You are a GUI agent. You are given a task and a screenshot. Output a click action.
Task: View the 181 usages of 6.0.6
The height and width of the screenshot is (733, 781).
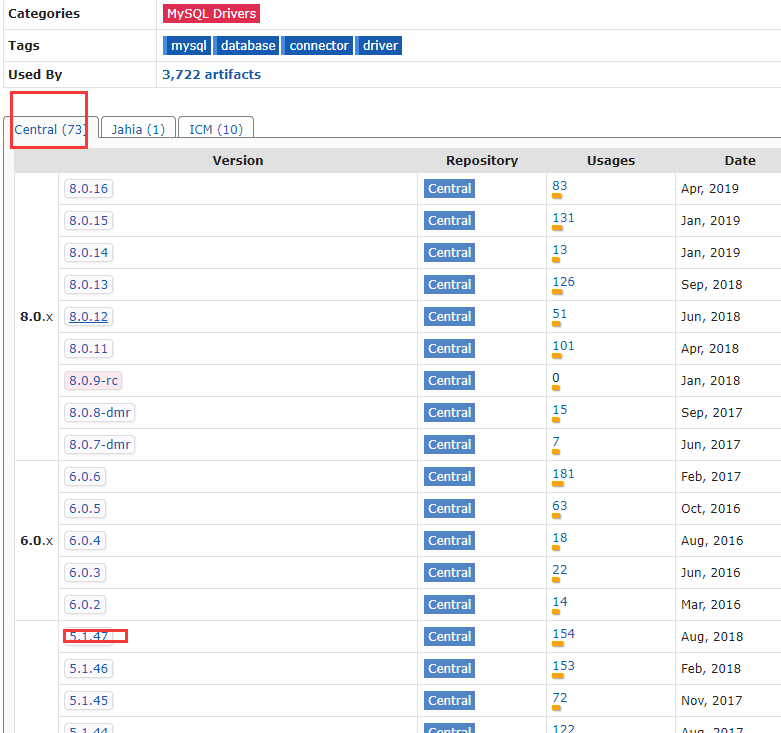pos(563,474)
